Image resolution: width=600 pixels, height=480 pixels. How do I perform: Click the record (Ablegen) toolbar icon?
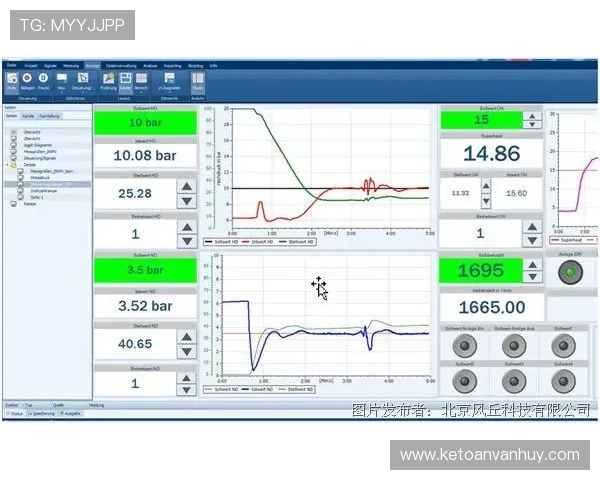coord(27,79)
